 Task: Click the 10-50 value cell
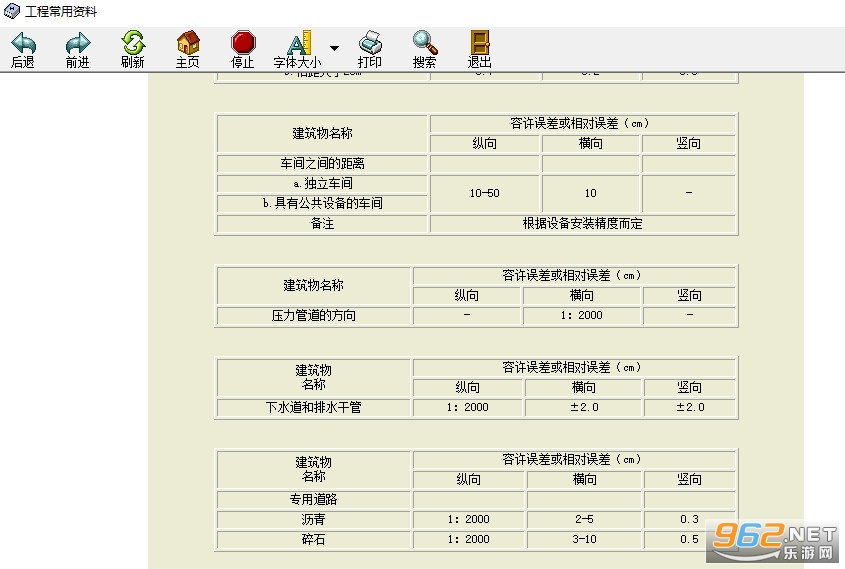pyautogui.click(x=484, y=193)
